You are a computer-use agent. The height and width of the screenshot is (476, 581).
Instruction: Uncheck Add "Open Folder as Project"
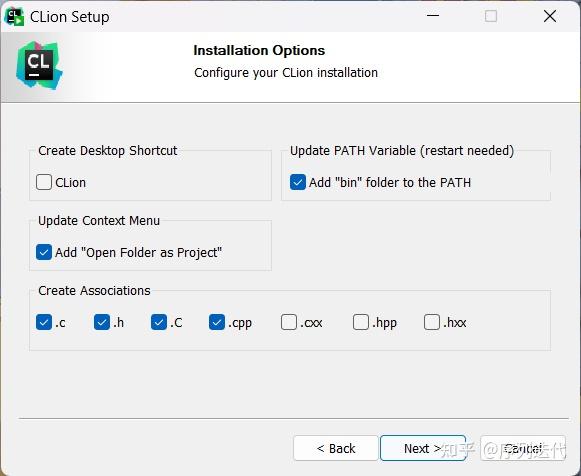coord(44,252)
